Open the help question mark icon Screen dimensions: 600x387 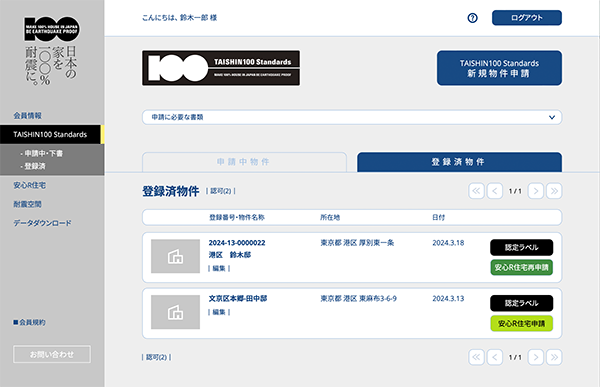point(473,18)
